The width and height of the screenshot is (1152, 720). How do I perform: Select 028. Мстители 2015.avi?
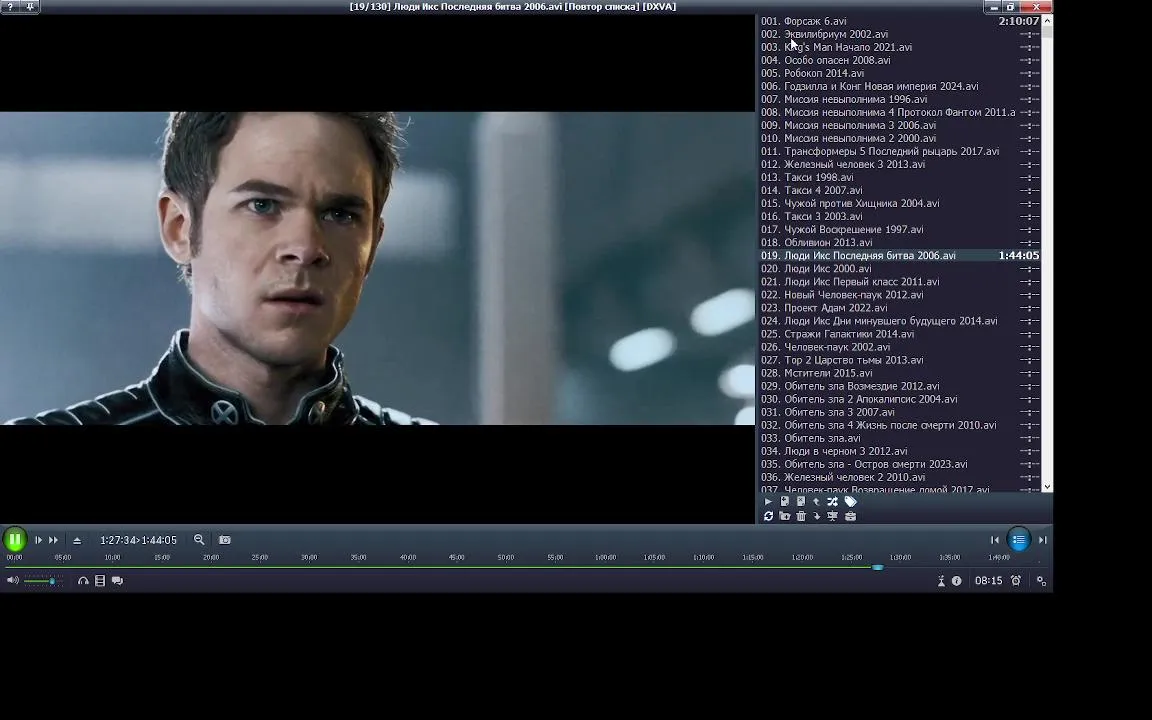(x=899, y=373)
